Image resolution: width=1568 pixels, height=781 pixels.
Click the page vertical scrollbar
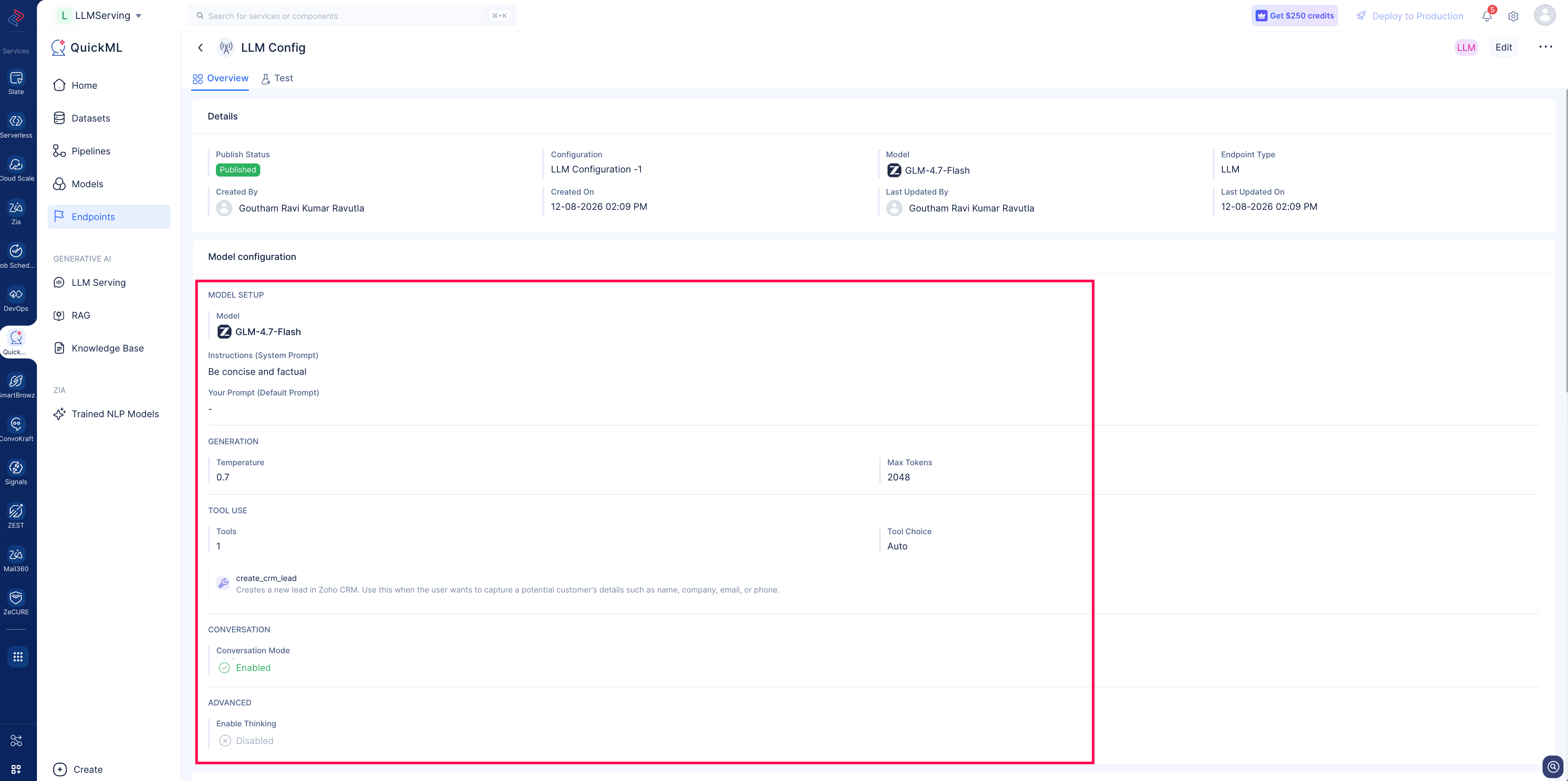coord(1566,241)
